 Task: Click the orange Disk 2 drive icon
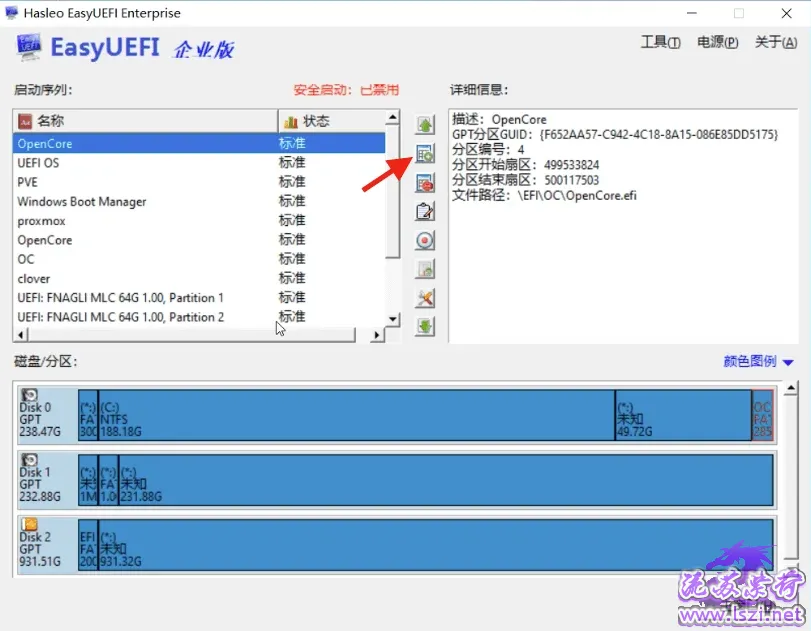(x=29, y=524)
